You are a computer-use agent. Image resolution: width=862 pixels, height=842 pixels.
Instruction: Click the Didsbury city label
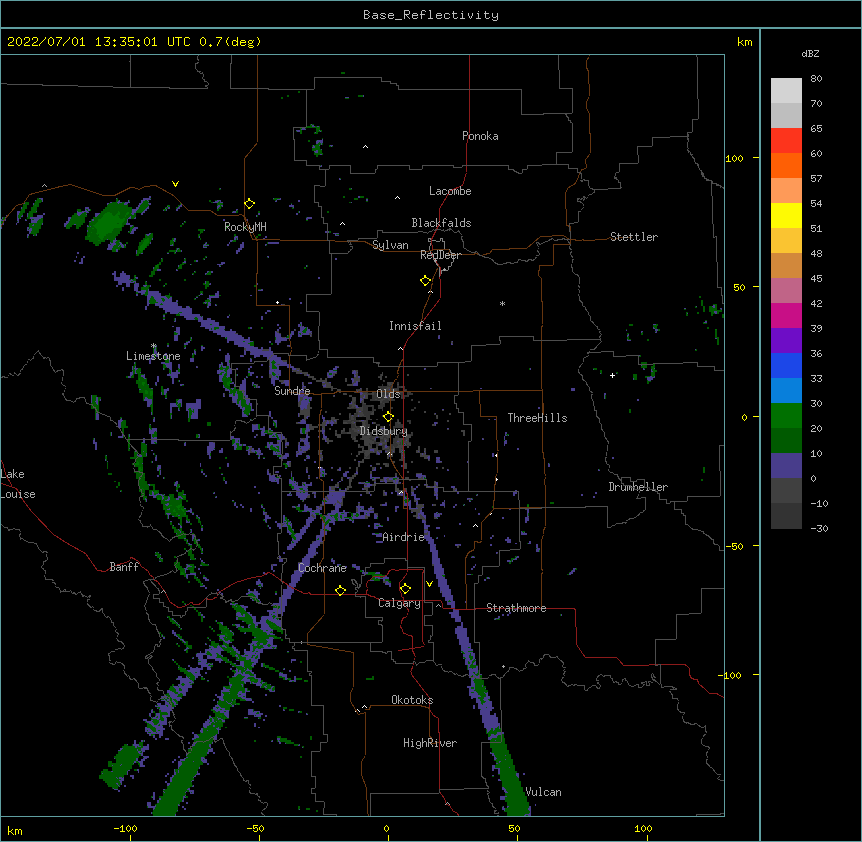point(384,431)
